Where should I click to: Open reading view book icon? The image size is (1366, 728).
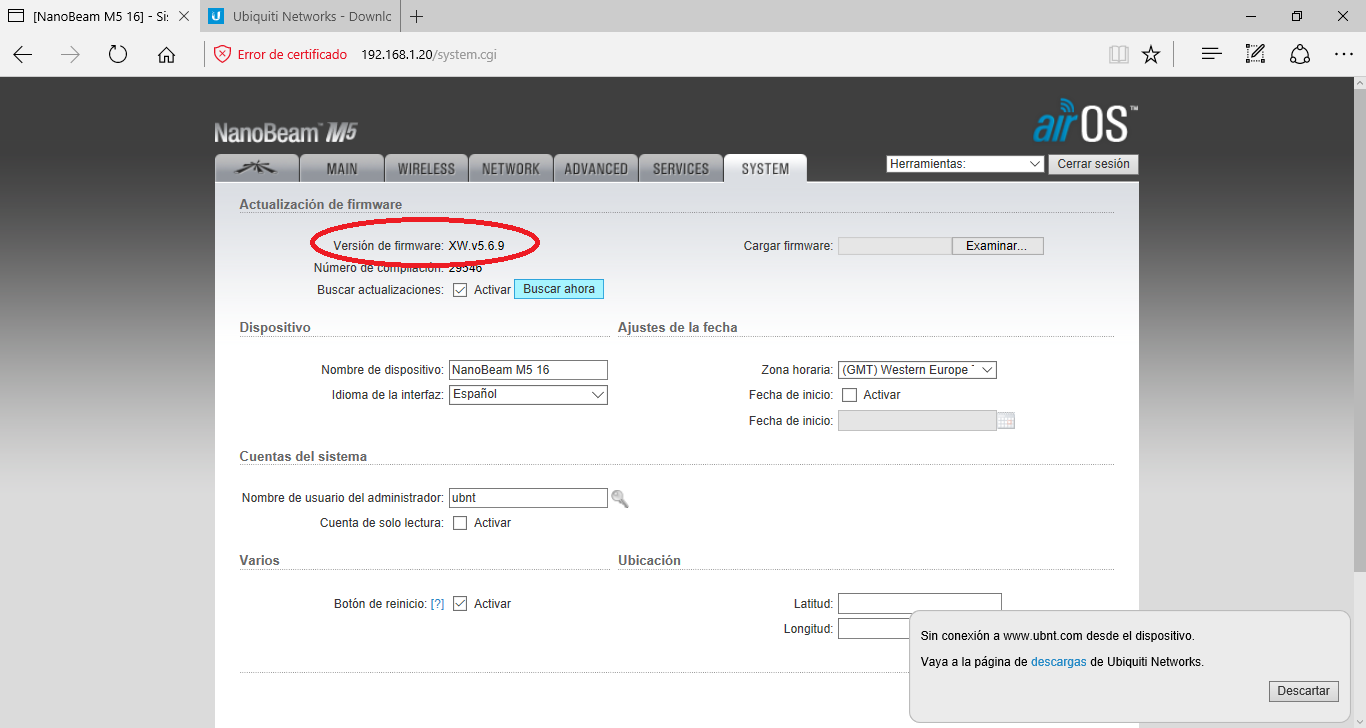coord(1118,54)
